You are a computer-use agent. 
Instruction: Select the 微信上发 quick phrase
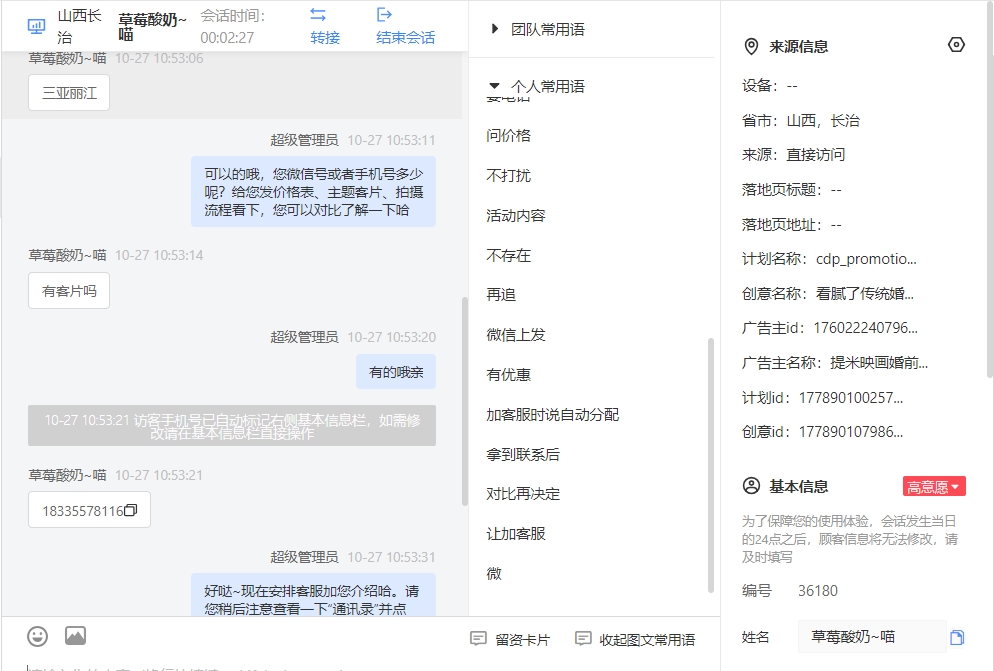tap(515, 335)
